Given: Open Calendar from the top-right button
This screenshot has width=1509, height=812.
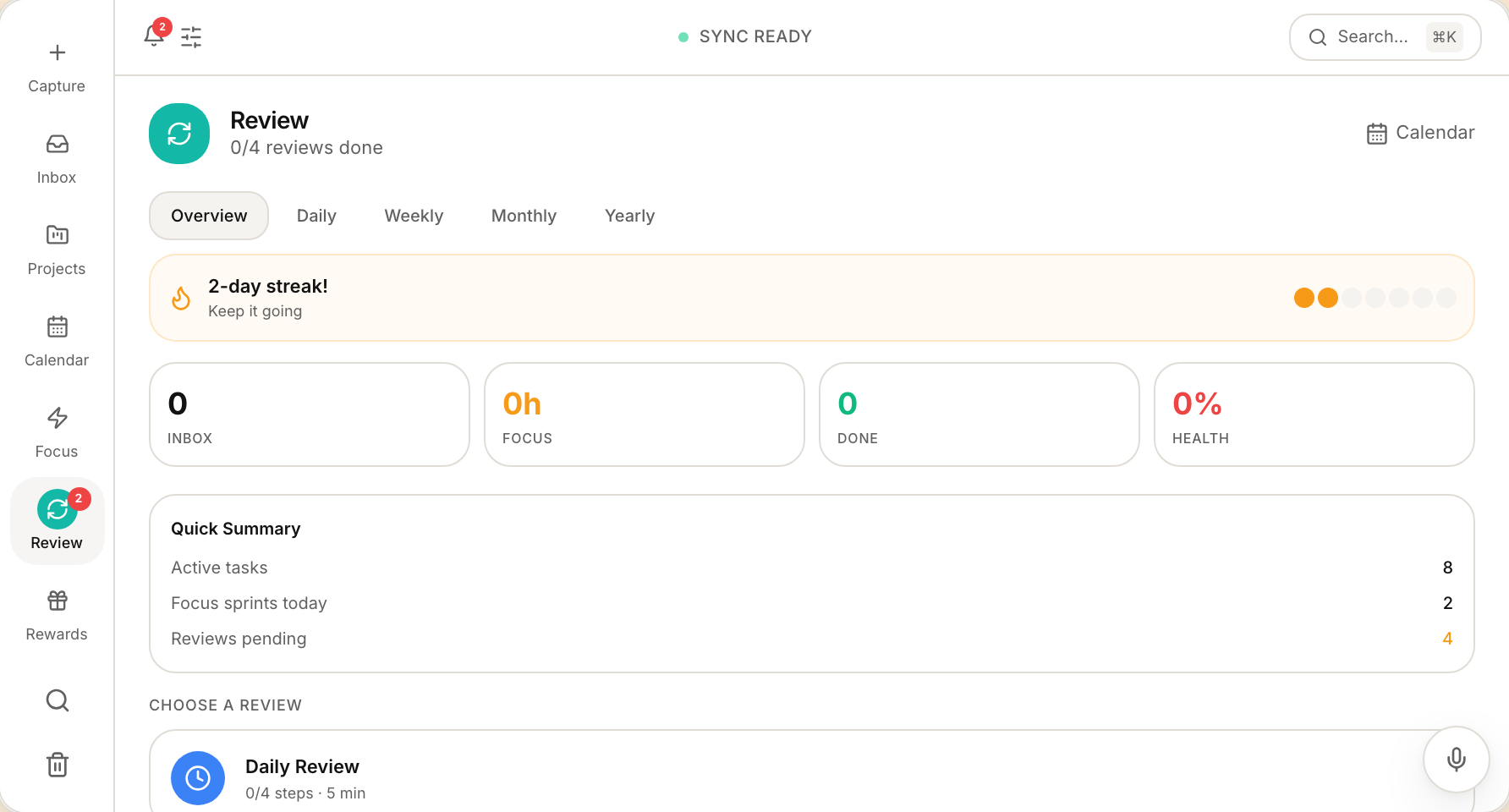Looking at the screenshot, I should 1421,133.
